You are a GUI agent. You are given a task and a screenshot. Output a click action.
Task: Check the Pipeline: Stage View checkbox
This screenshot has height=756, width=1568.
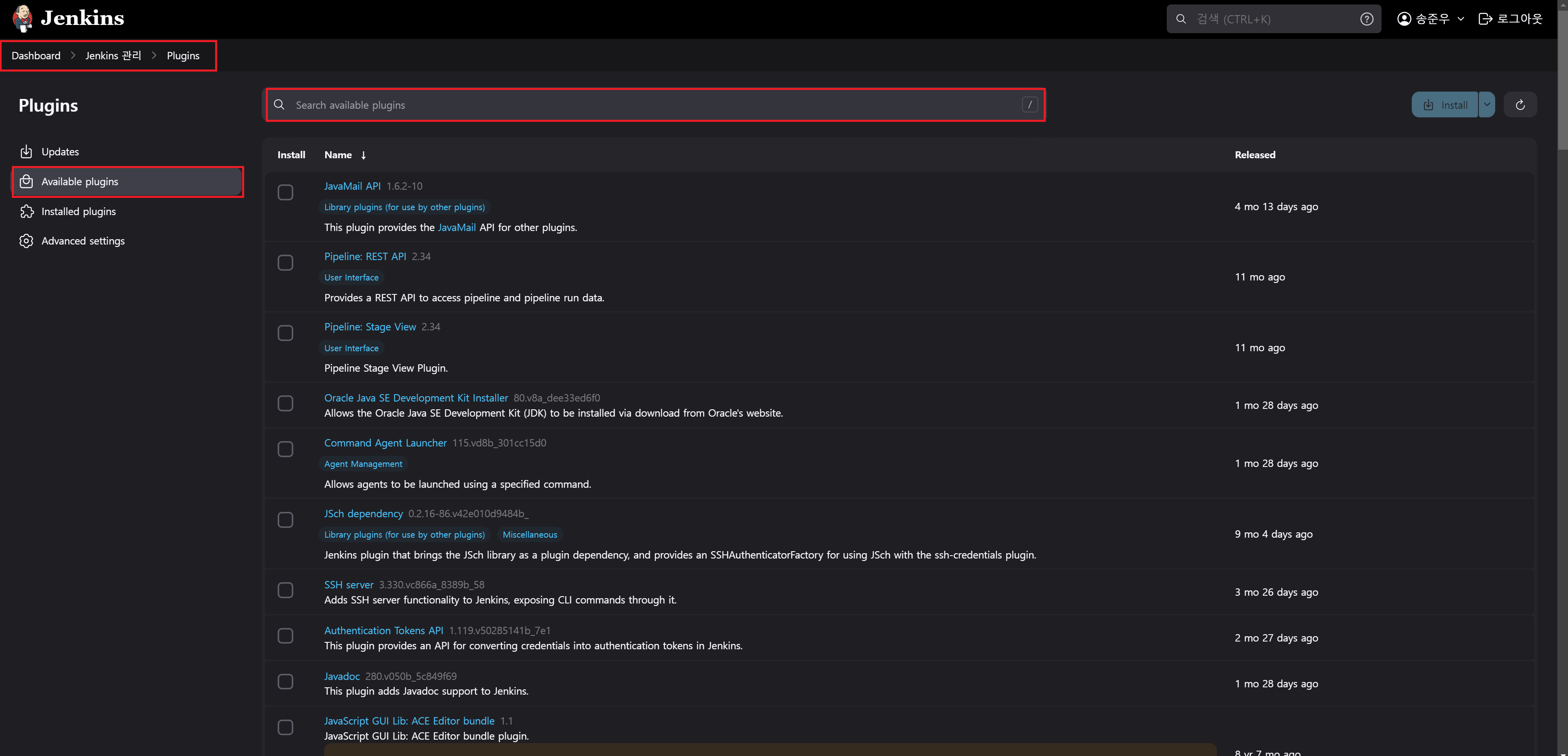tap(285, 333)
